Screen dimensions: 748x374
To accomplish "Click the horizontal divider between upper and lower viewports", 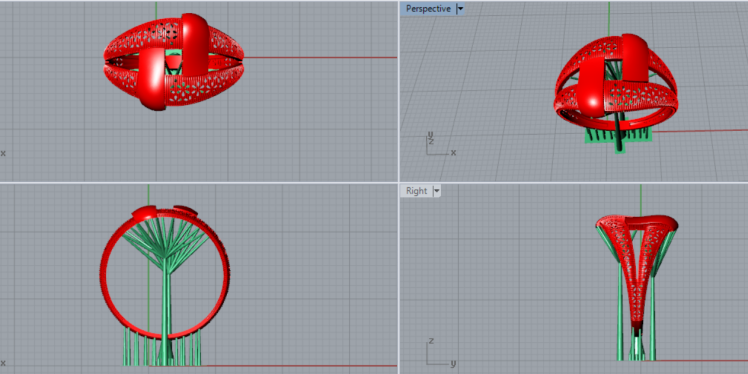I will click(x=374, y=182).
